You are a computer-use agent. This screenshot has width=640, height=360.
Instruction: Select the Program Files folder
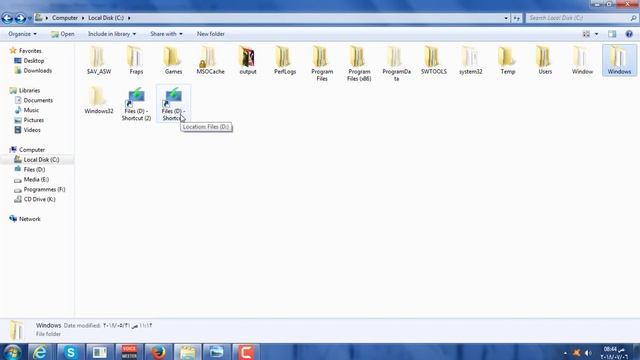[x=322, y=64]
